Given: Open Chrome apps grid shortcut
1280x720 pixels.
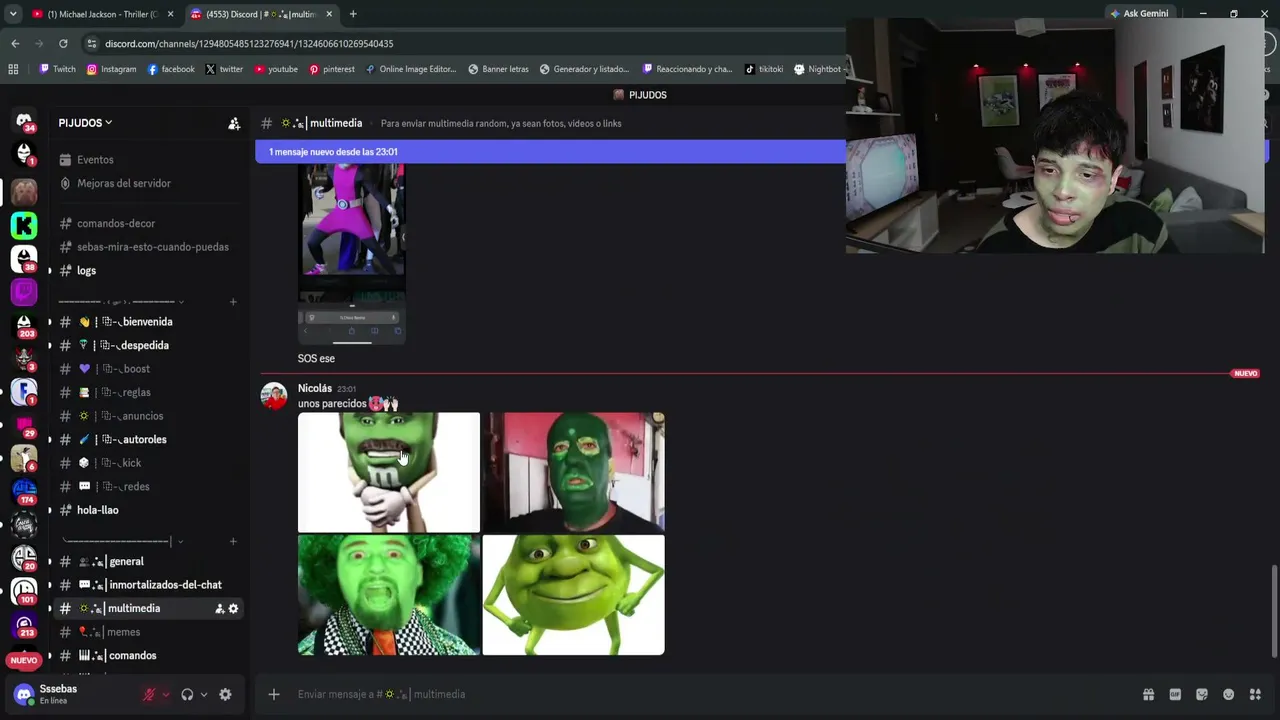Looking at the screenshot, I should [x=13, y=69].
